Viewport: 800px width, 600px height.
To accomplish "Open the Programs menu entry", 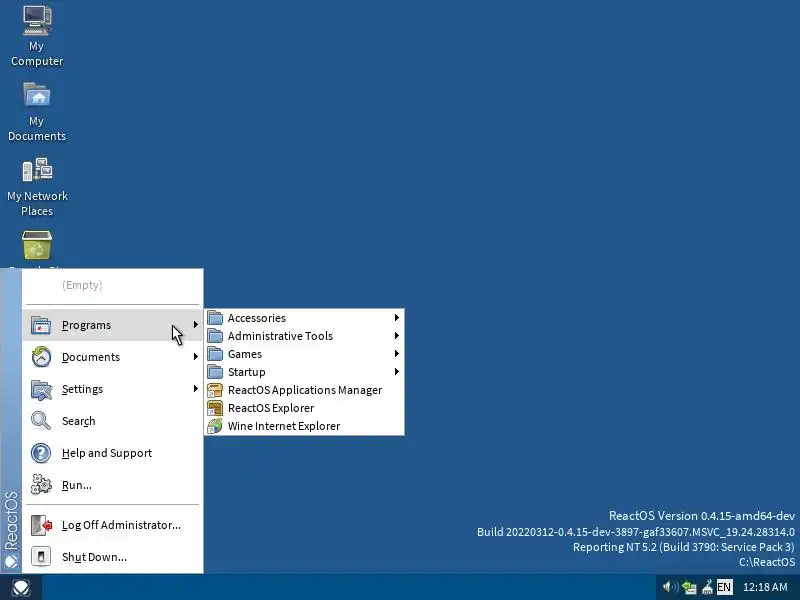I will coord(112,325).
